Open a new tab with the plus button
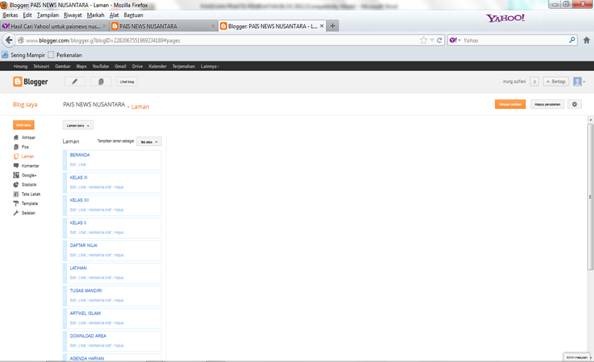Screen dimensions: 594x362 pos(332,26)
